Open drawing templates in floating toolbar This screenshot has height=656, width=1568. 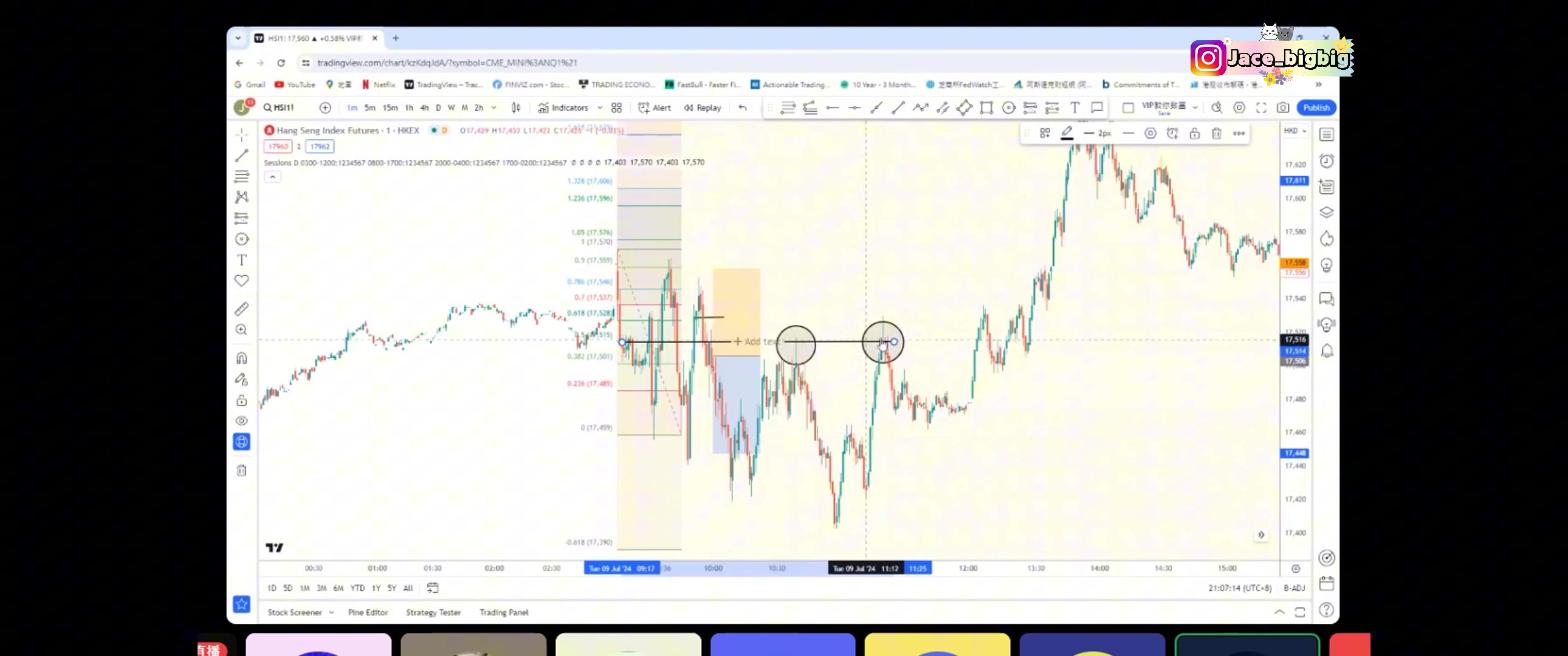[x=1045, y=133]
